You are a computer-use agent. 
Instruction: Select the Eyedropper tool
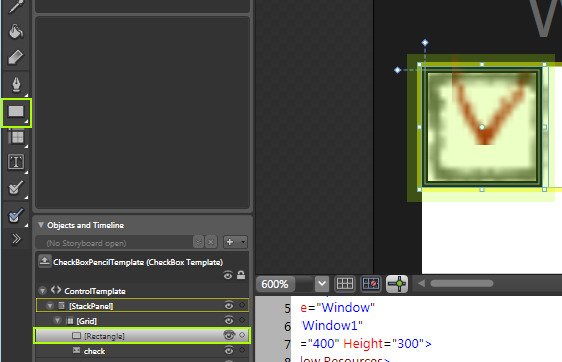pos(15,6)
